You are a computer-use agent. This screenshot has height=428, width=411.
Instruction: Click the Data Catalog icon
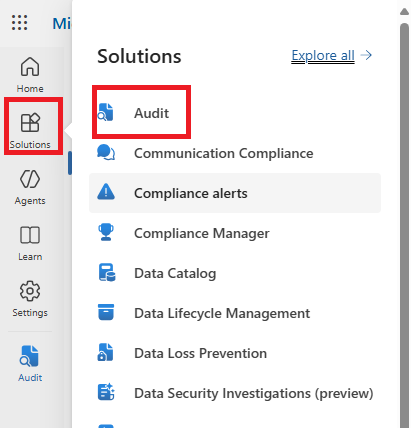click(x=107, y=272)
